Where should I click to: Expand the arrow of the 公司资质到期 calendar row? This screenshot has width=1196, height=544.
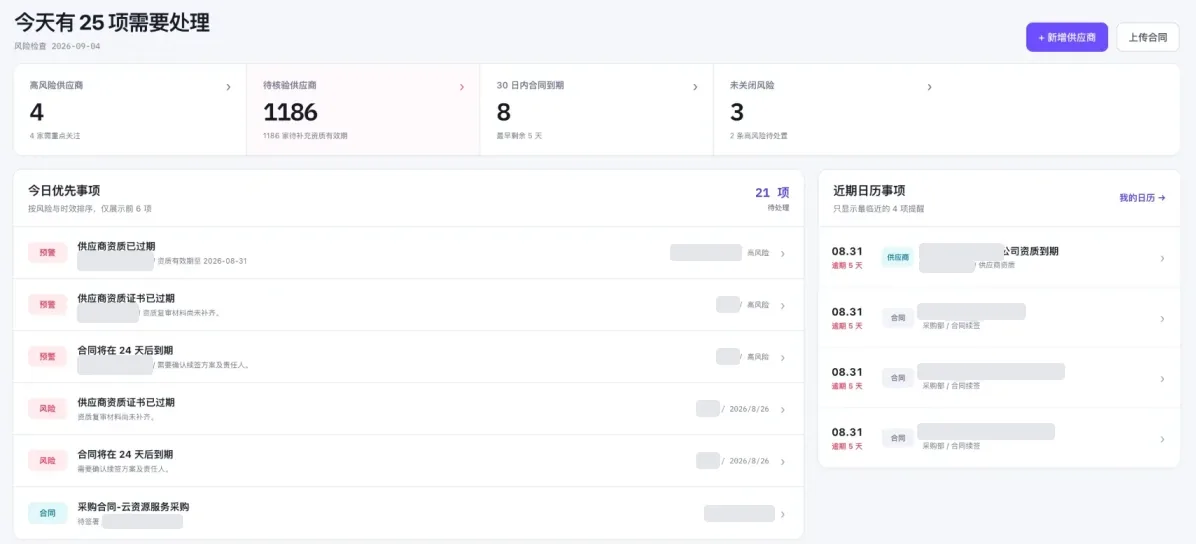pyautogui.click(x=1162, y=259)
